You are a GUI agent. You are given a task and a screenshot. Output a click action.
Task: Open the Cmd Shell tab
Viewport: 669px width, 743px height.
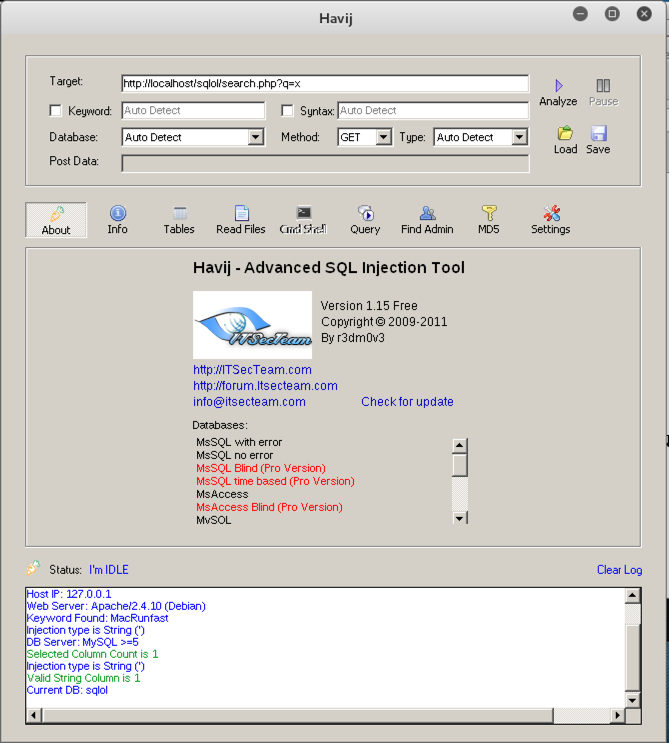click(x=303, y=220)
